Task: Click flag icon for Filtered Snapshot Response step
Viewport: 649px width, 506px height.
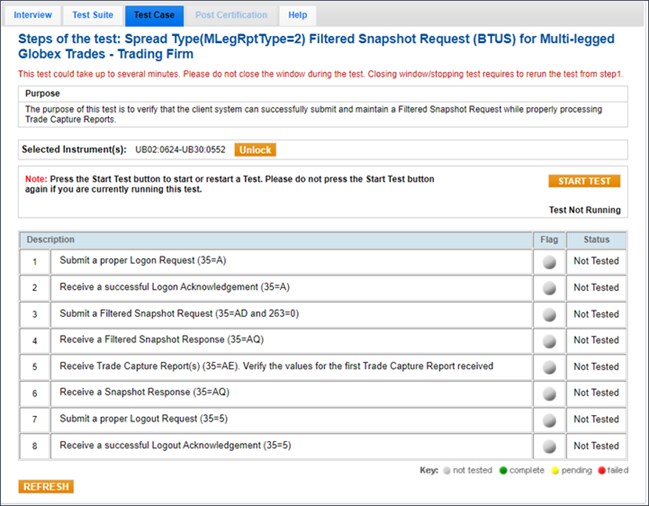Action: pos(548,341)
